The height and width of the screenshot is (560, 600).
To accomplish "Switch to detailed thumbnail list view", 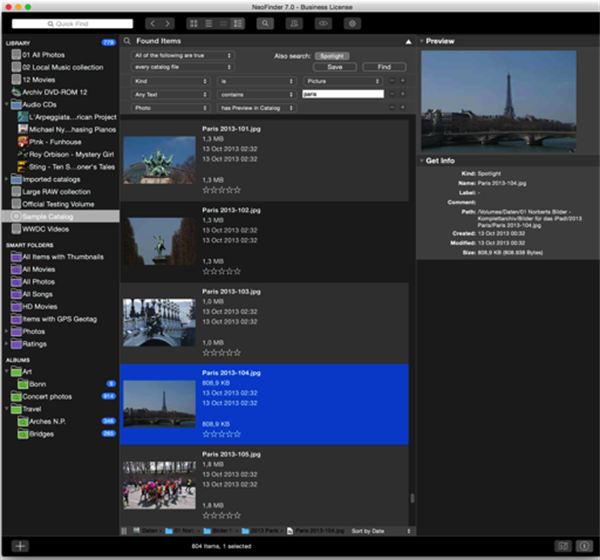I will pyautogui.click(x=238, y=24).
